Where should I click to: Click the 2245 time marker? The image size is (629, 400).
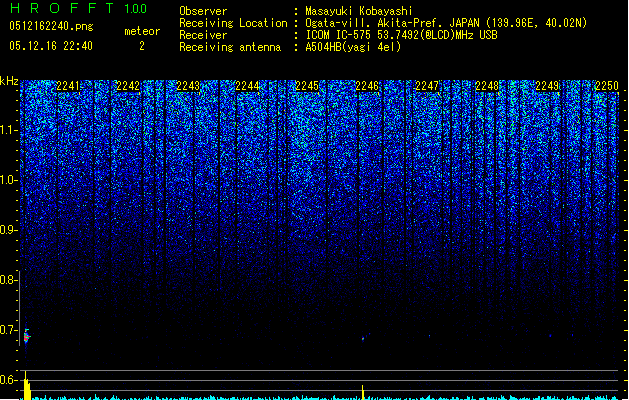(307, 86)
